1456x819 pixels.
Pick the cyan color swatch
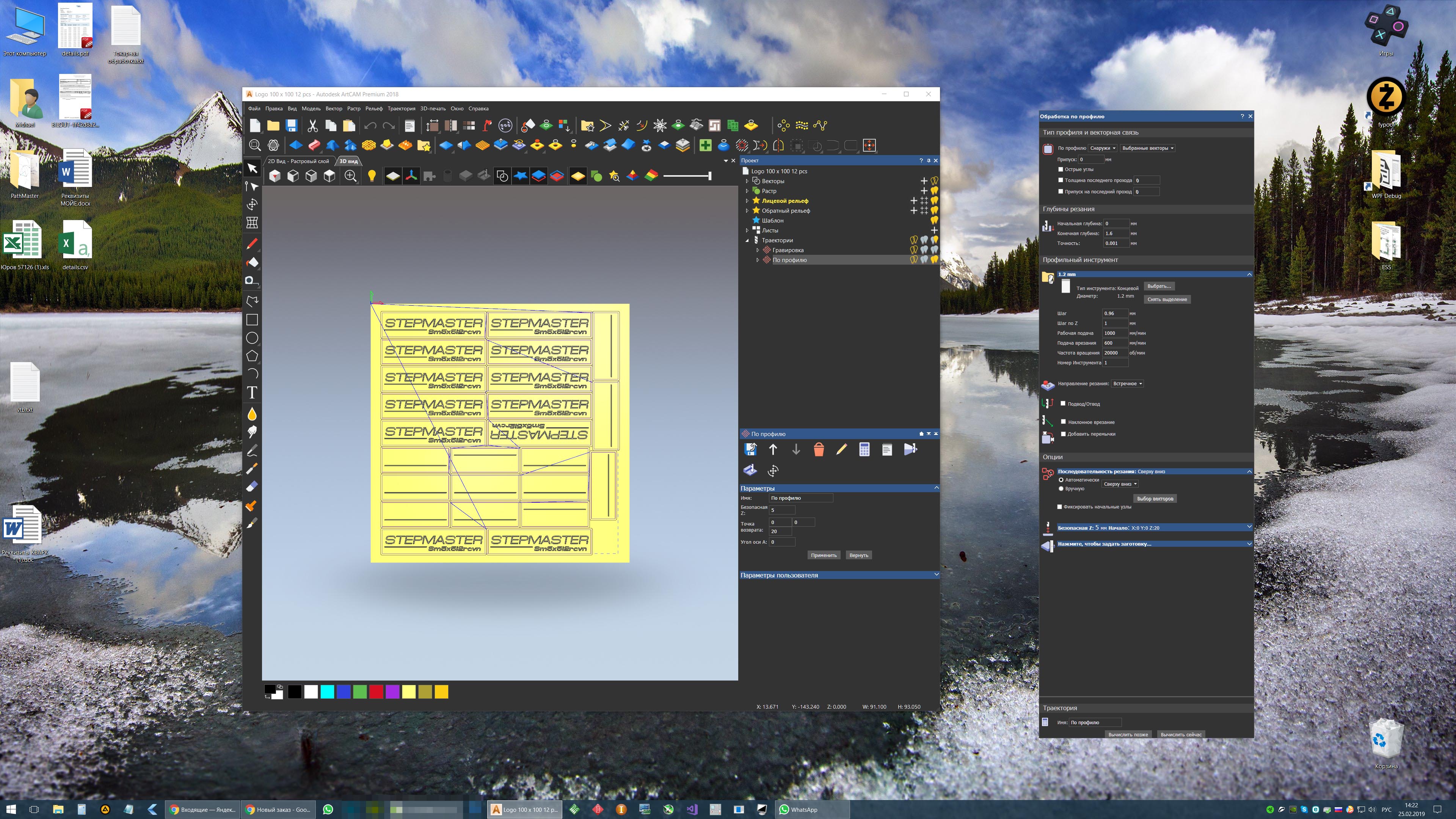pos(327,692)
